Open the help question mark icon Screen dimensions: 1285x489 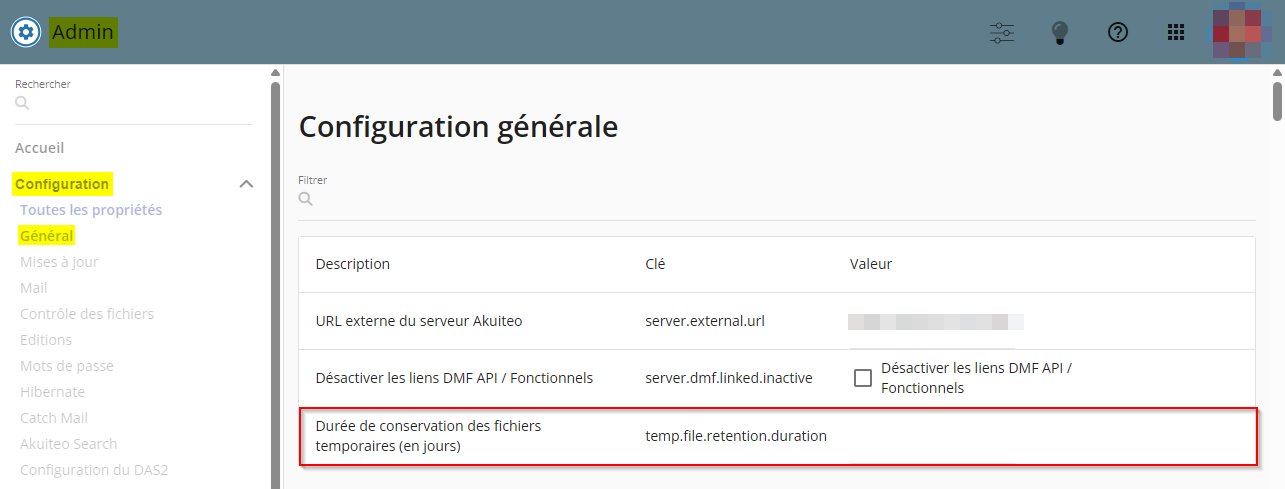pyautogui.click(x=1118, y=32)
